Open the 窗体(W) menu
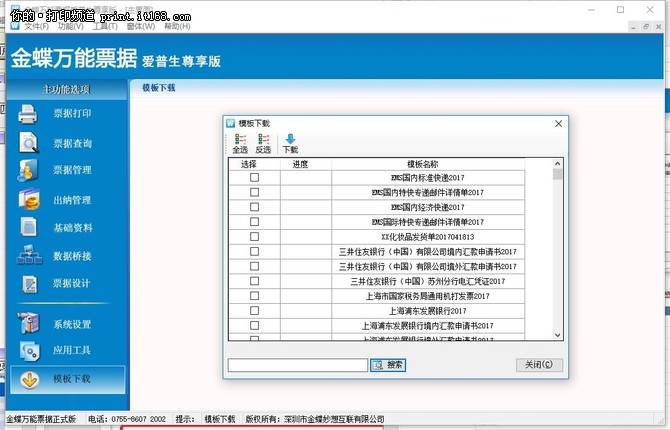Screen dimensions: 670x430 (x=141, y=27)
